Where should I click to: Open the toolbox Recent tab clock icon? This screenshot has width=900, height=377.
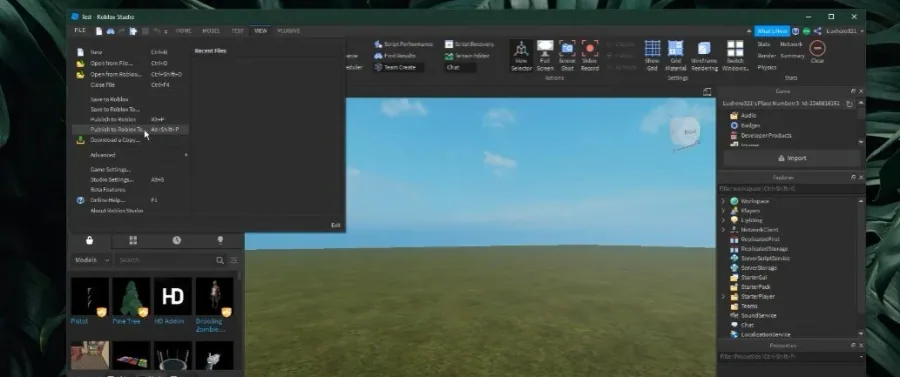pyautogui.click(x=176, y=240)
